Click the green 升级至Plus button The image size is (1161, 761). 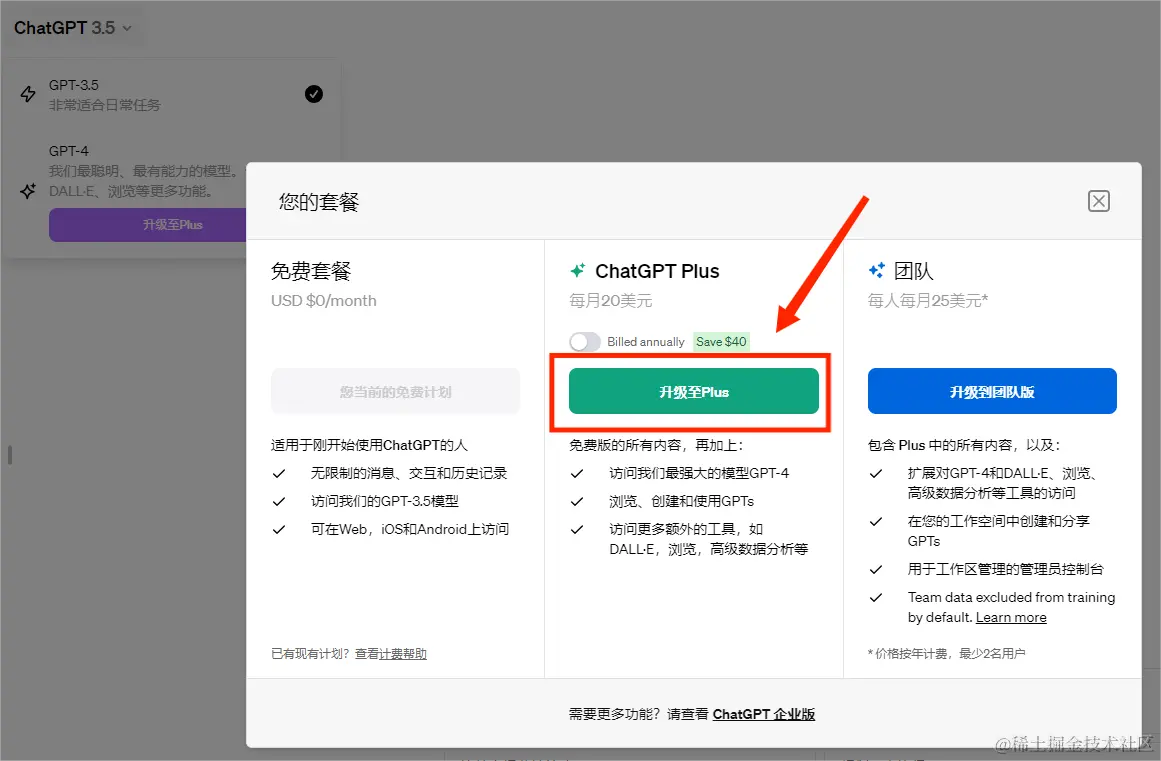(693, 392)
